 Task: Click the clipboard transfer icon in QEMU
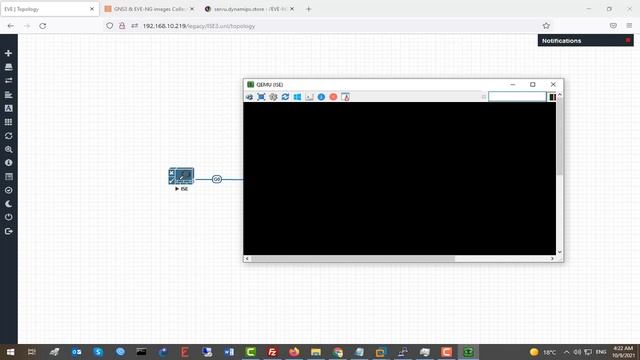pyautogui.click(x=345, y=97)
